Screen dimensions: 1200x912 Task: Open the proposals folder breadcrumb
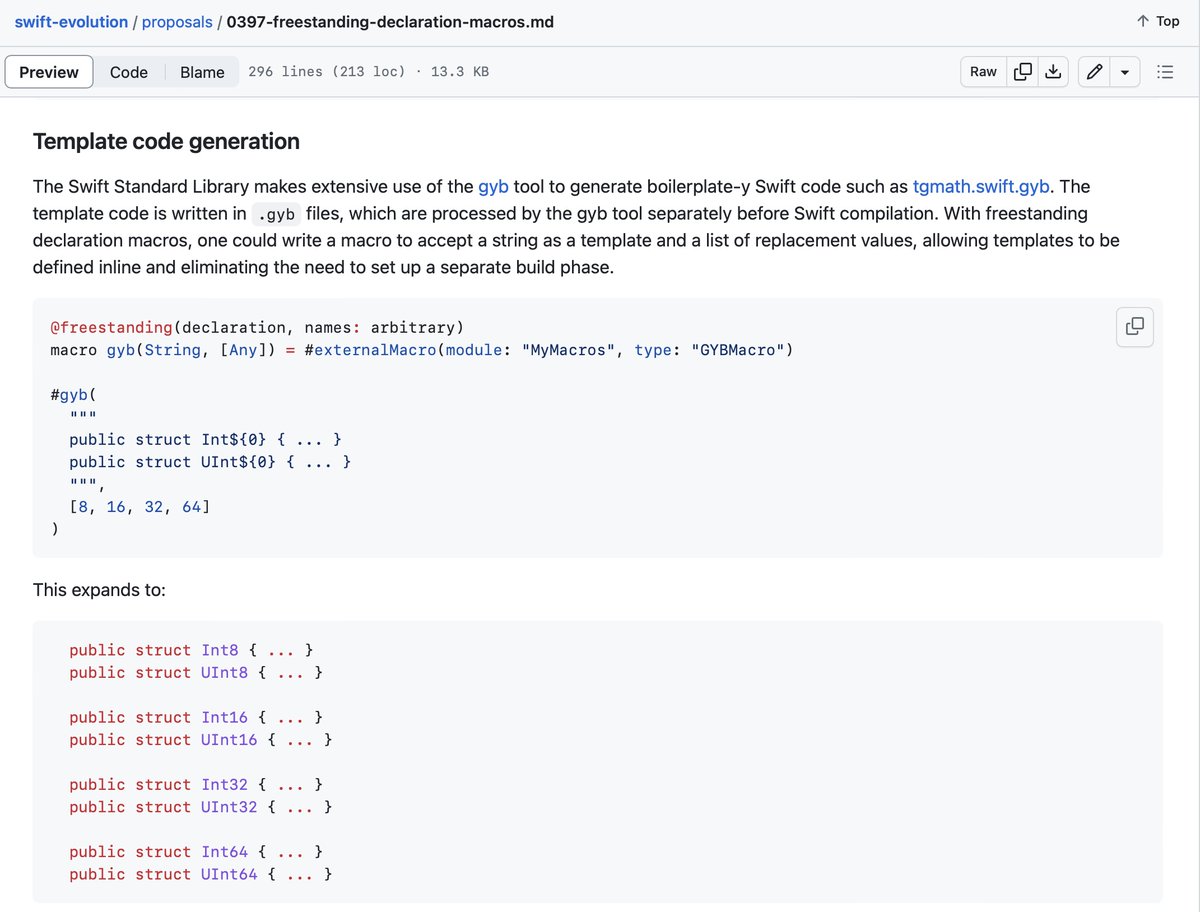click(177, 21)
